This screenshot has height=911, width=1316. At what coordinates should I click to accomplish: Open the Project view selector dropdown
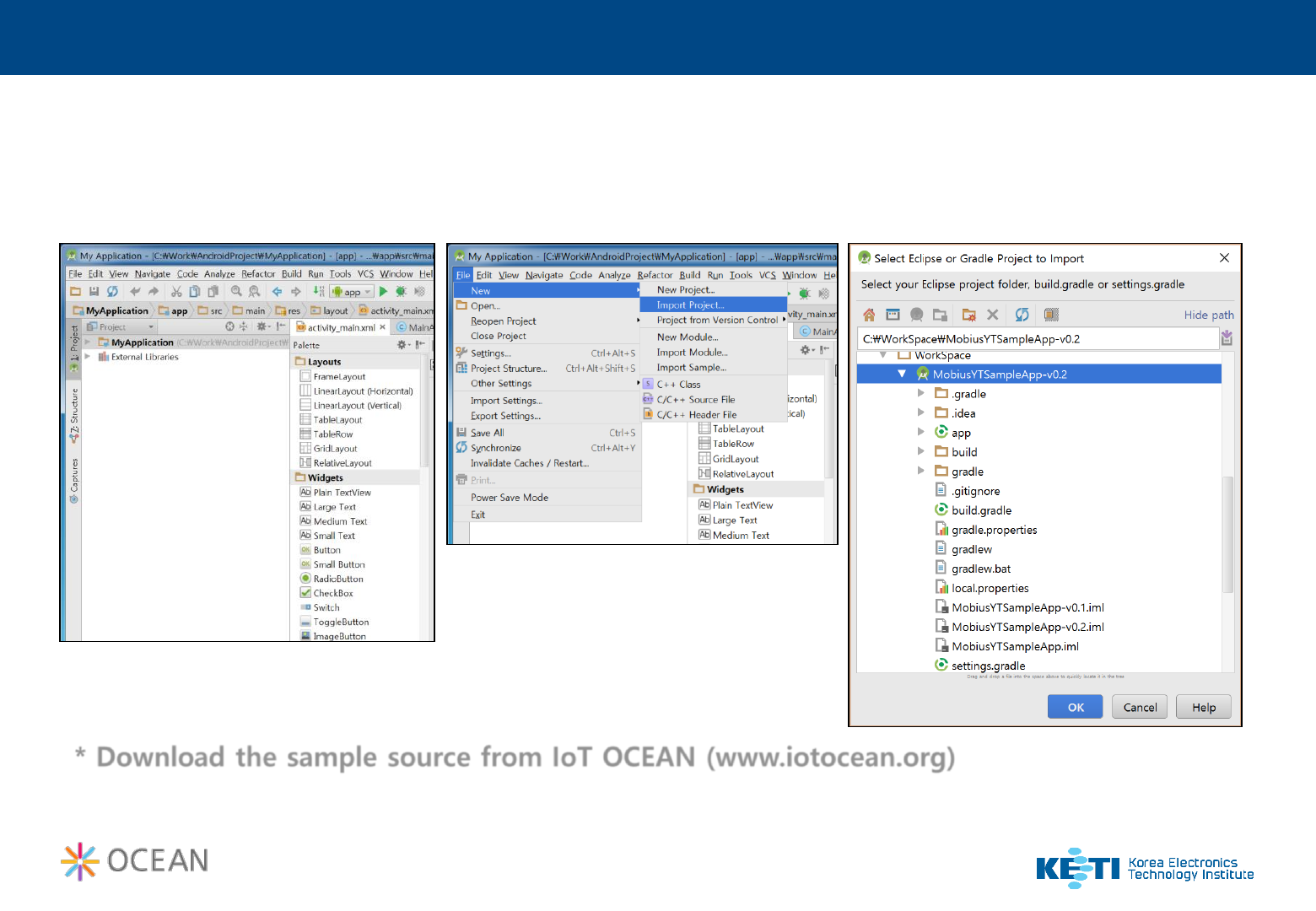(x=121, y=327)
